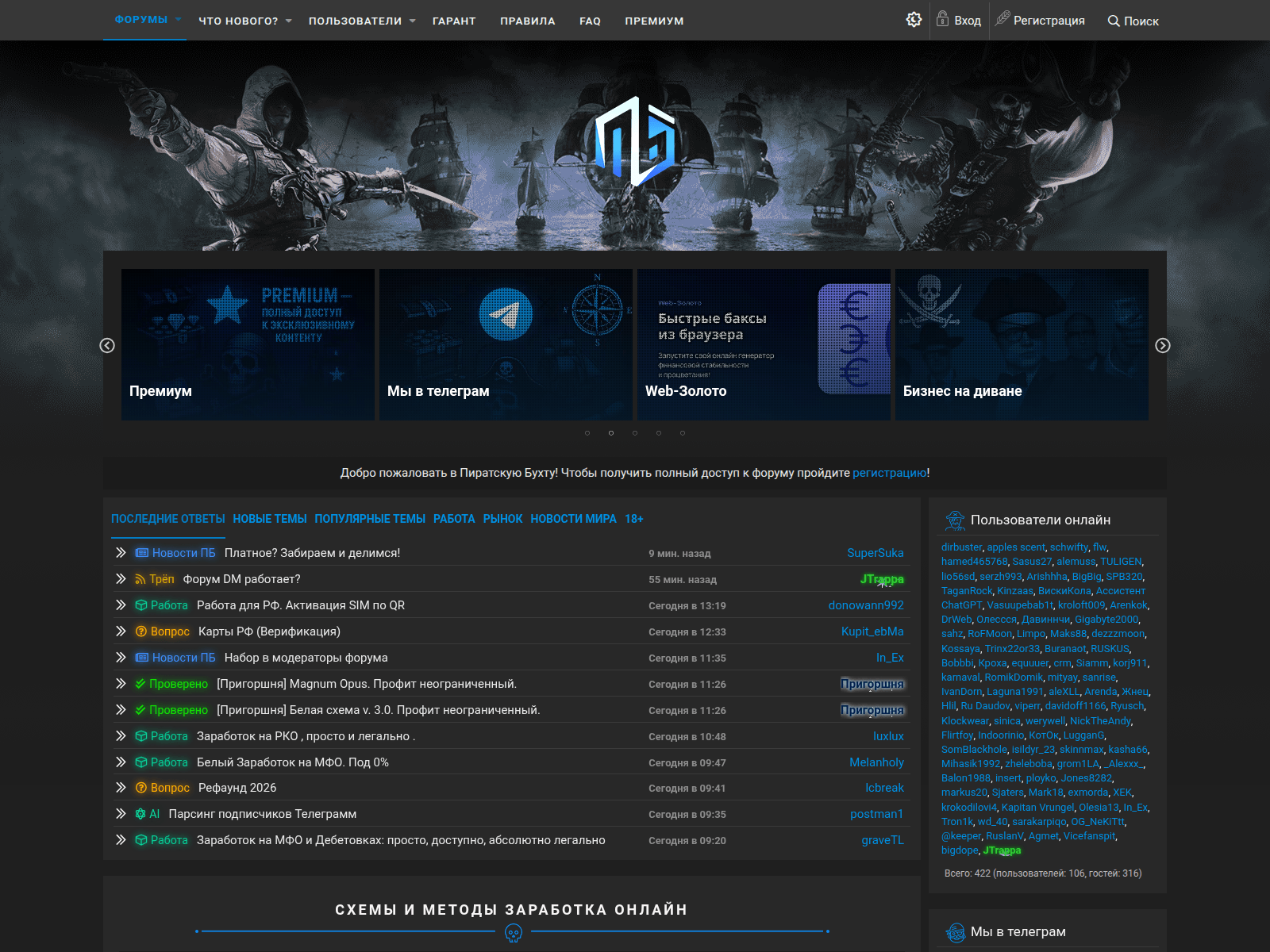Click the feather icon beside Регистрация
Image resolution: width=1270 pixels, height=952 pixels.
(1003, 19)
